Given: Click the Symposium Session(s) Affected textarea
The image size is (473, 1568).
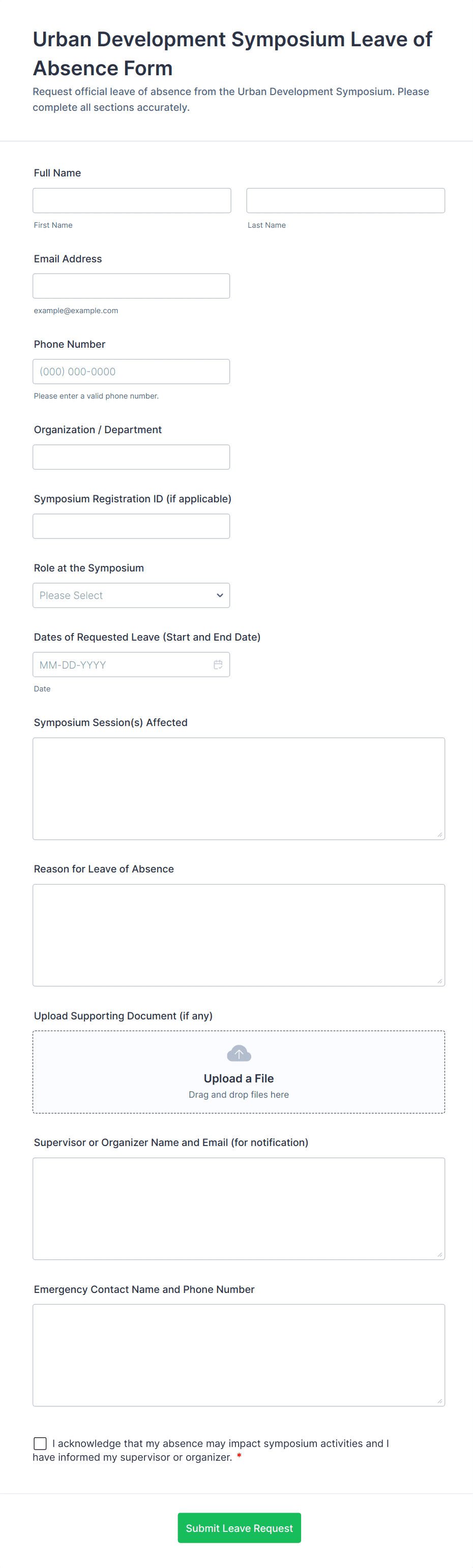Looking at the screenshot, I should click(x=239, y=789).
